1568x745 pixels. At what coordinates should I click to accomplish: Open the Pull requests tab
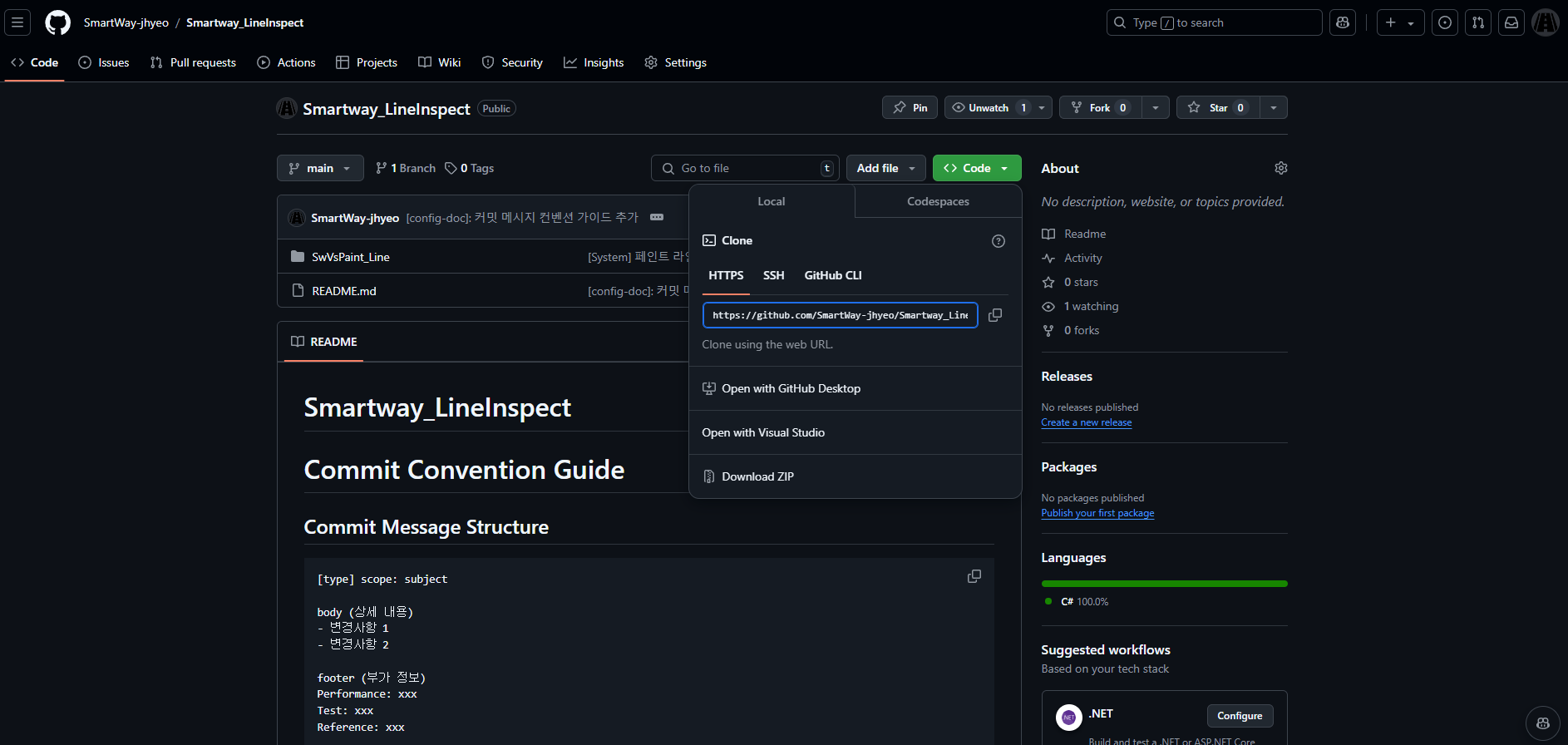point(193,62)
